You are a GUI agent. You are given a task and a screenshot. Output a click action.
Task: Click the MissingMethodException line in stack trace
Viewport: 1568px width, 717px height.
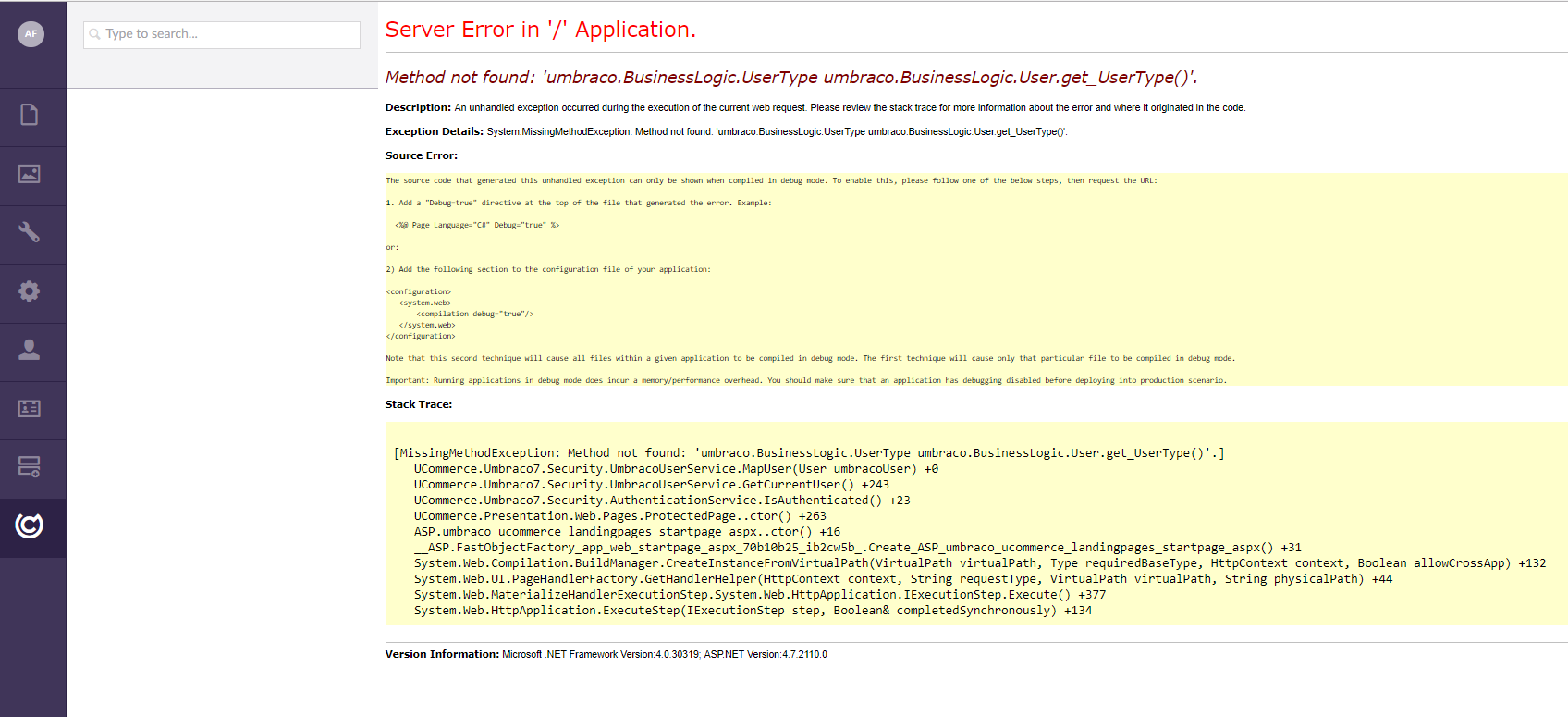click(808, 452)
